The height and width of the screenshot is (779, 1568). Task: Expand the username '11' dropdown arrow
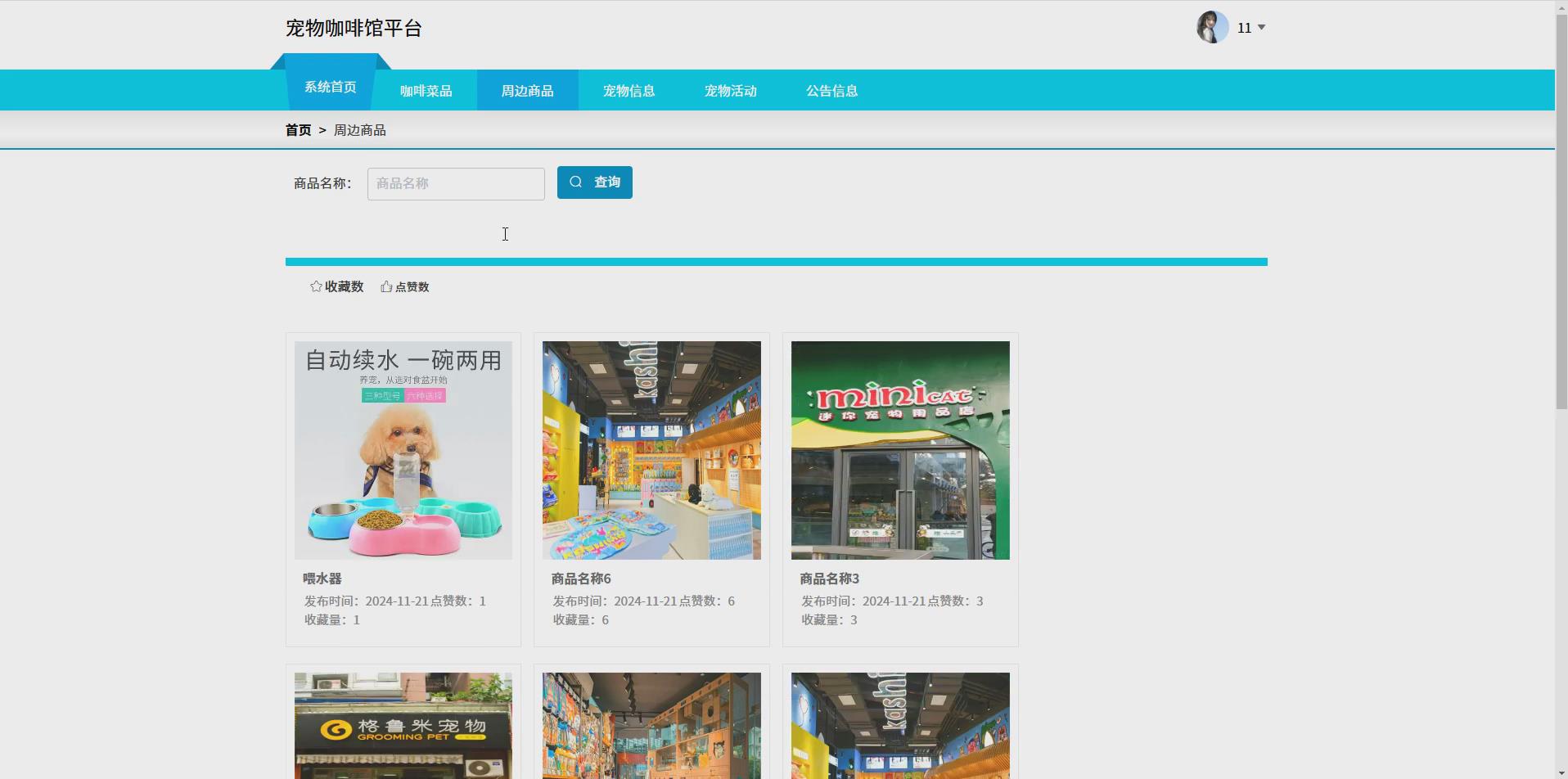click(1263, 28)
